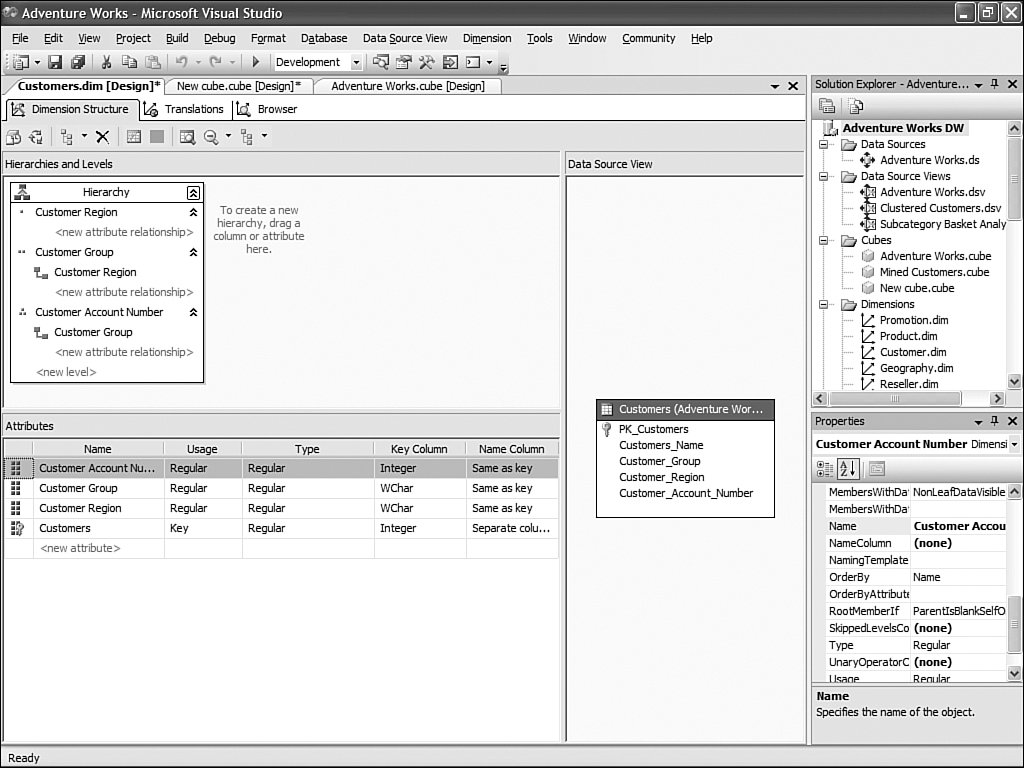Screen dimensions: 1024x768
Task: Click the Show All Files icon in Solution Explorer
Action: (x=856, y=106)
